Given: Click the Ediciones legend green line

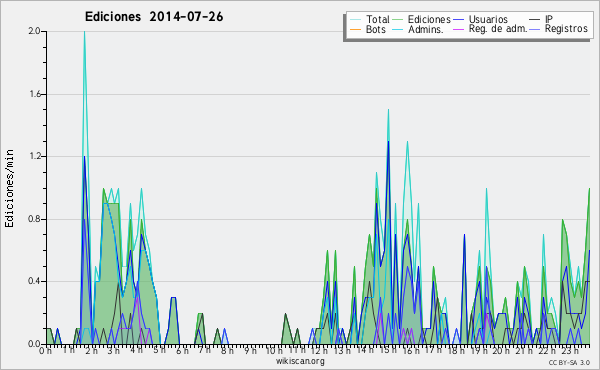Looking at the screenshot, I should click(x=398, y=20).
